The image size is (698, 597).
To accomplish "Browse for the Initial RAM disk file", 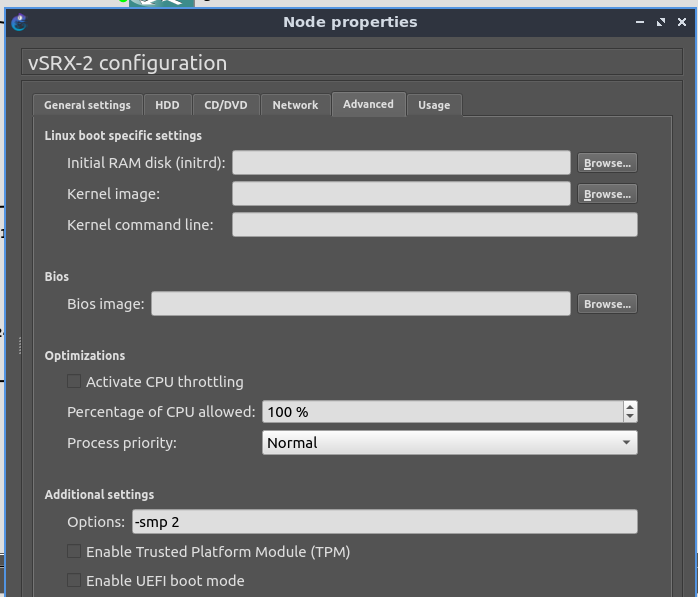I will 607,163.
